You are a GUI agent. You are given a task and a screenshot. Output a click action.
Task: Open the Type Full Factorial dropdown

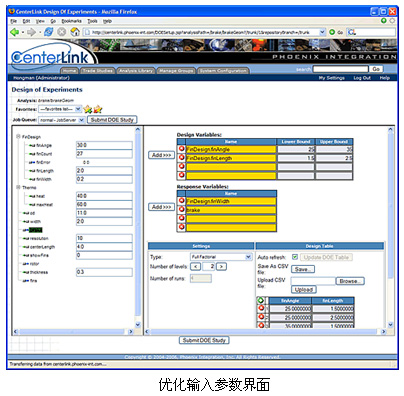tap(221, 257)
